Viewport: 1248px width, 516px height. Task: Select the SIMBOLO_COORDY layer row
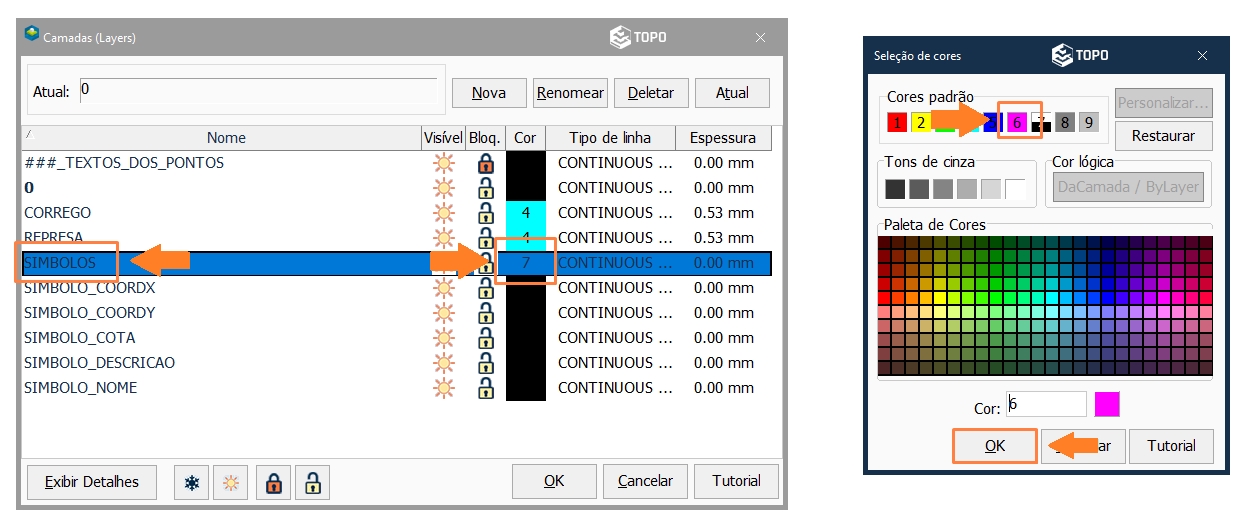[x=90, y=313]
